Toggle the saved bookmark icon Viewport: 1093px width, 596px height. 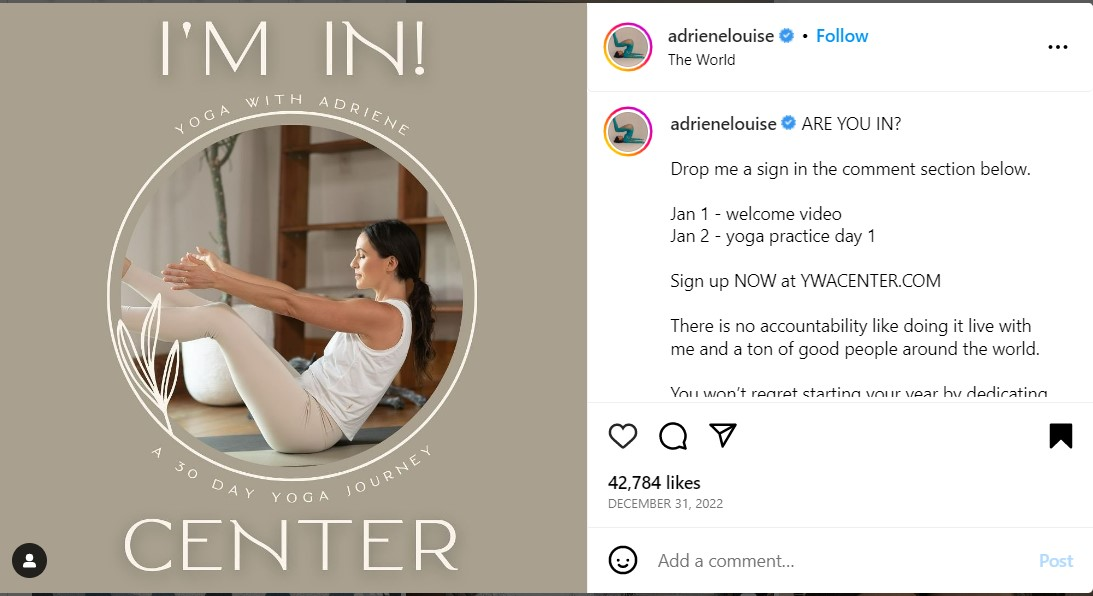pos(1060,436)
